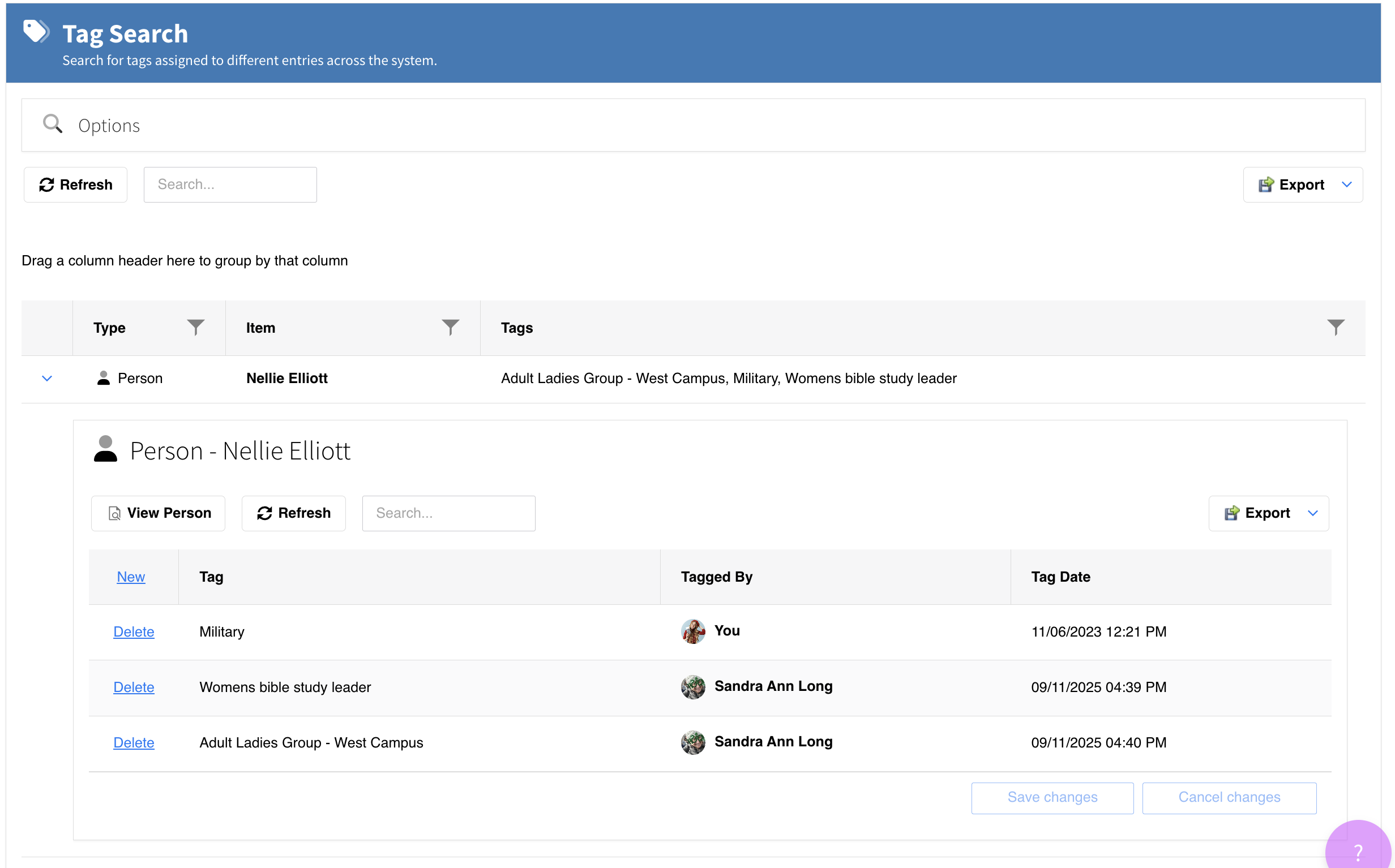1395x868 pixels.
Task: Click the Item column filter icon
Action: point(450,327)
